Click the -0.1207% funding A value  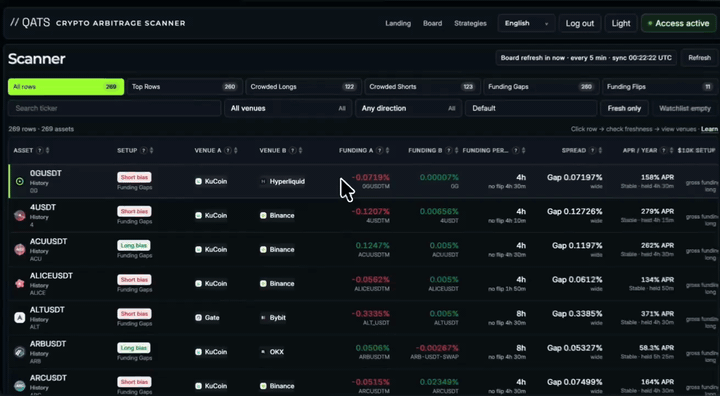pyautogui.click(x=371, y=211)
